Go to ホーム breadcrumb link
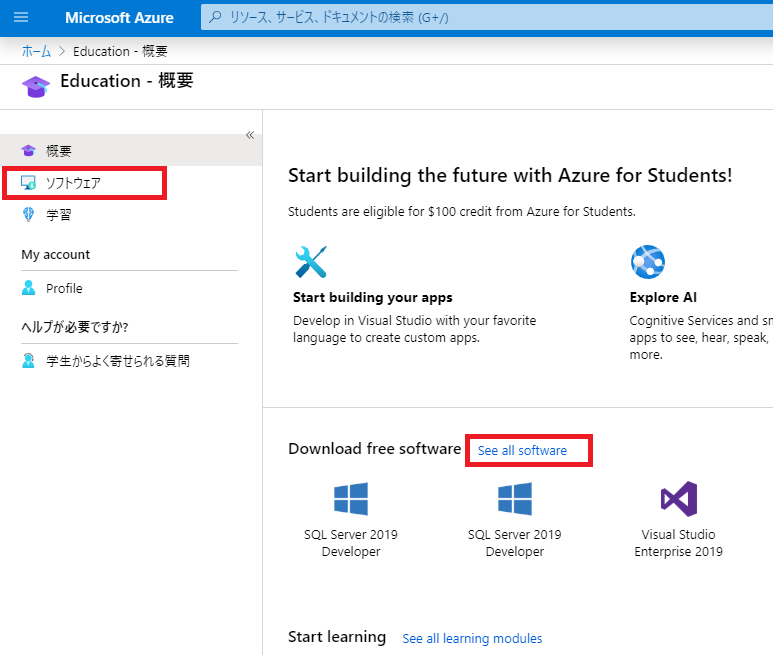The height and width of the screenshot is (655, 773). [36, 51]
